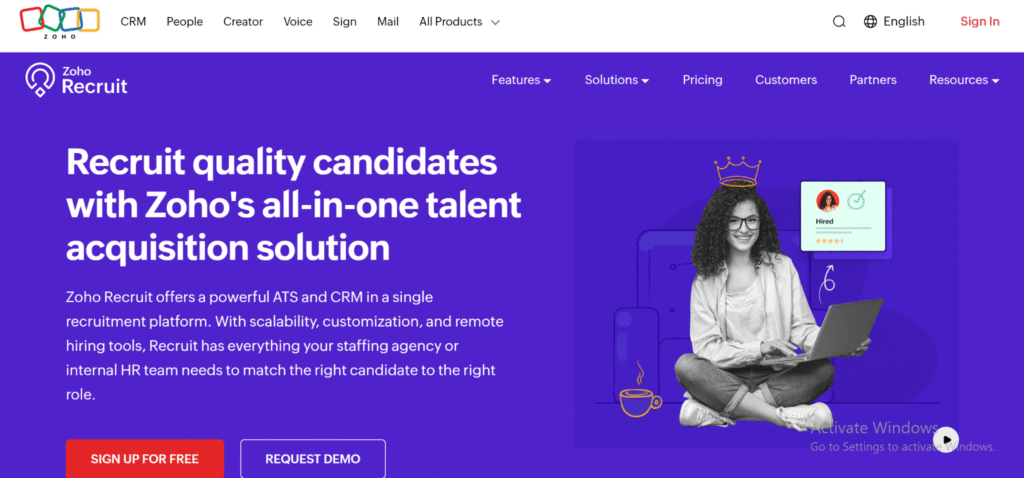This screenshot has height=478, width=1024.
Task: Go to the Customers page
Action: point(785,80)
